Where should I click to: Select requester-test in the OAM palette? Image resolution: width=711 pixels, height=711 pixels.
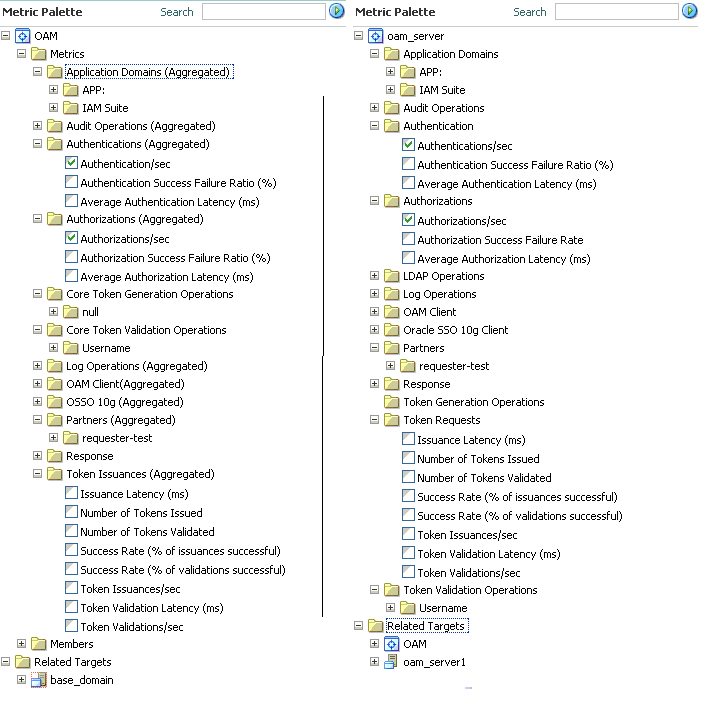(117, 438)
